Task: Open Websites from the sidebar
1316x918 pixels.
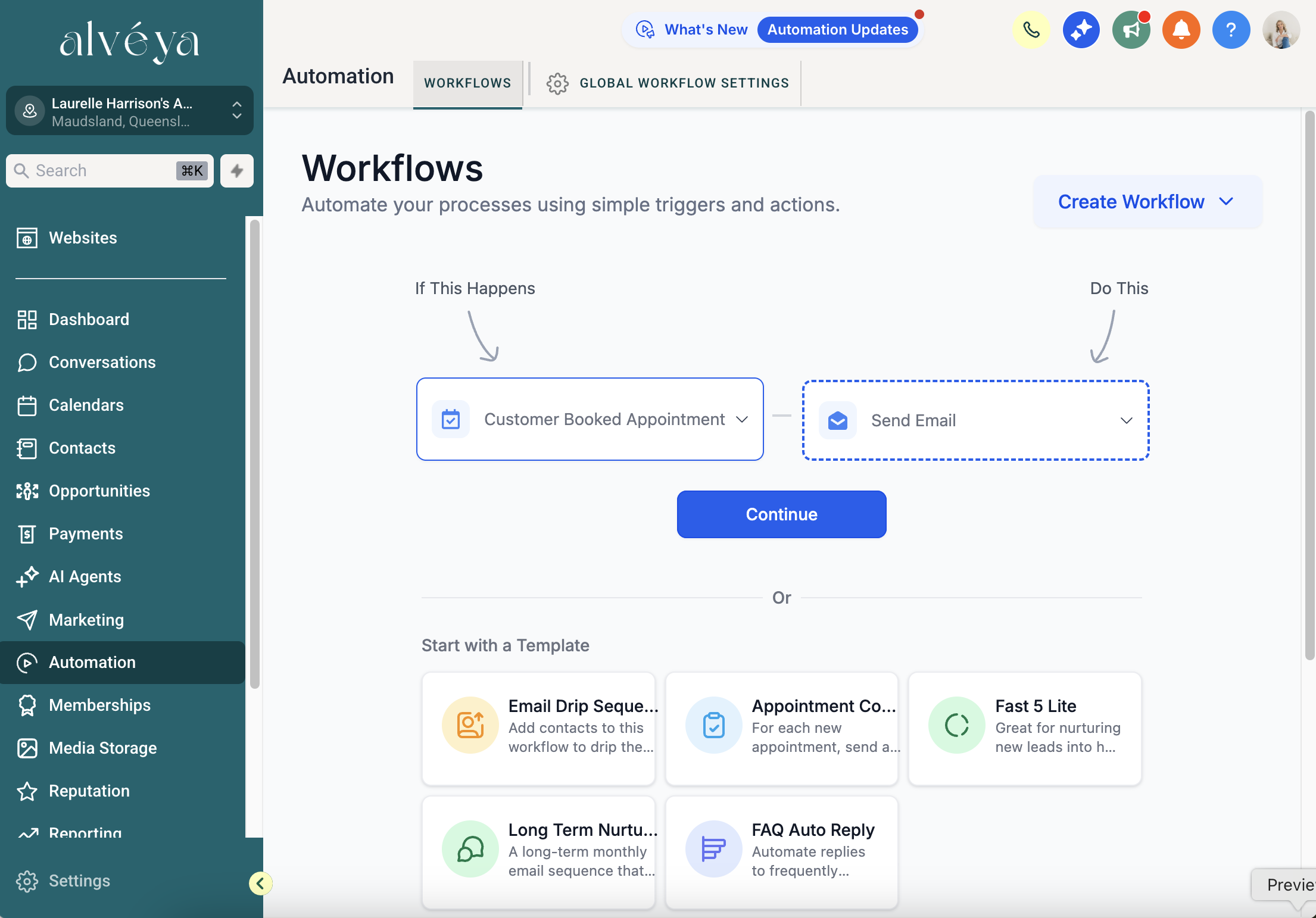Action: pyautogui.click(x=123, y=238)
